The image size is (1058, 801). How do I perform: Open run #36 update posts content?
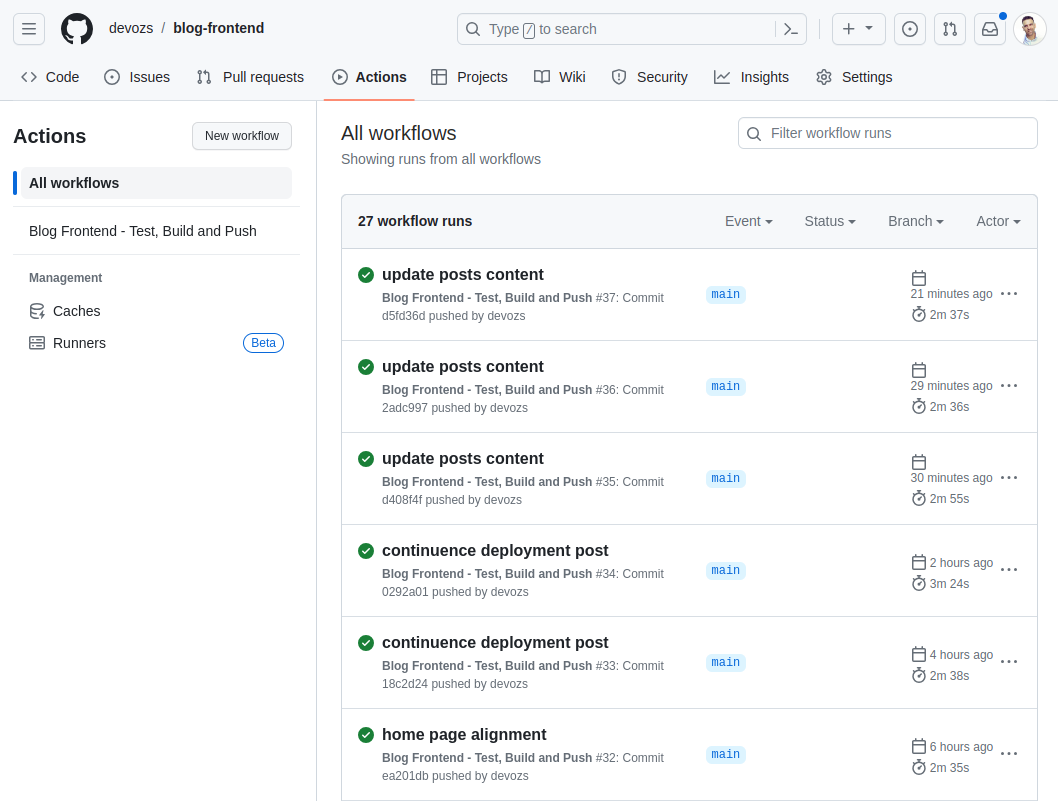click(x=462, y=366)
